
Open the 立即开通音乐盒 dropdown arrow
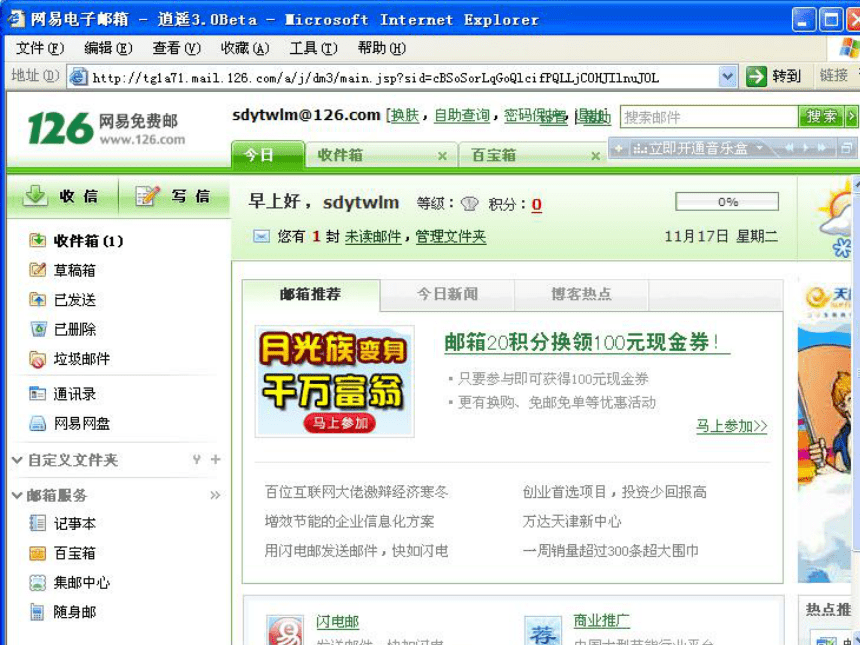click(760, 148)
